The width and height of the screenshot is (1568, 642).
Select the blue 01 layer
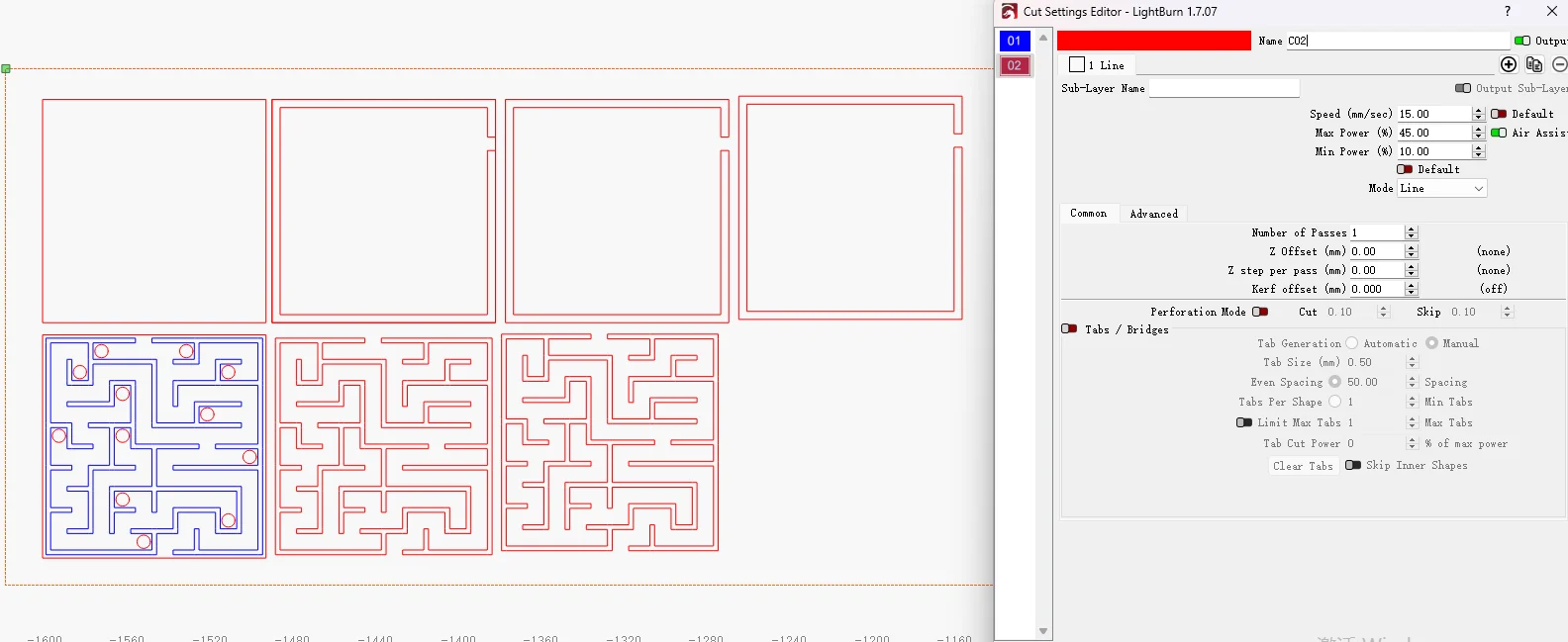pos(1015,41)
